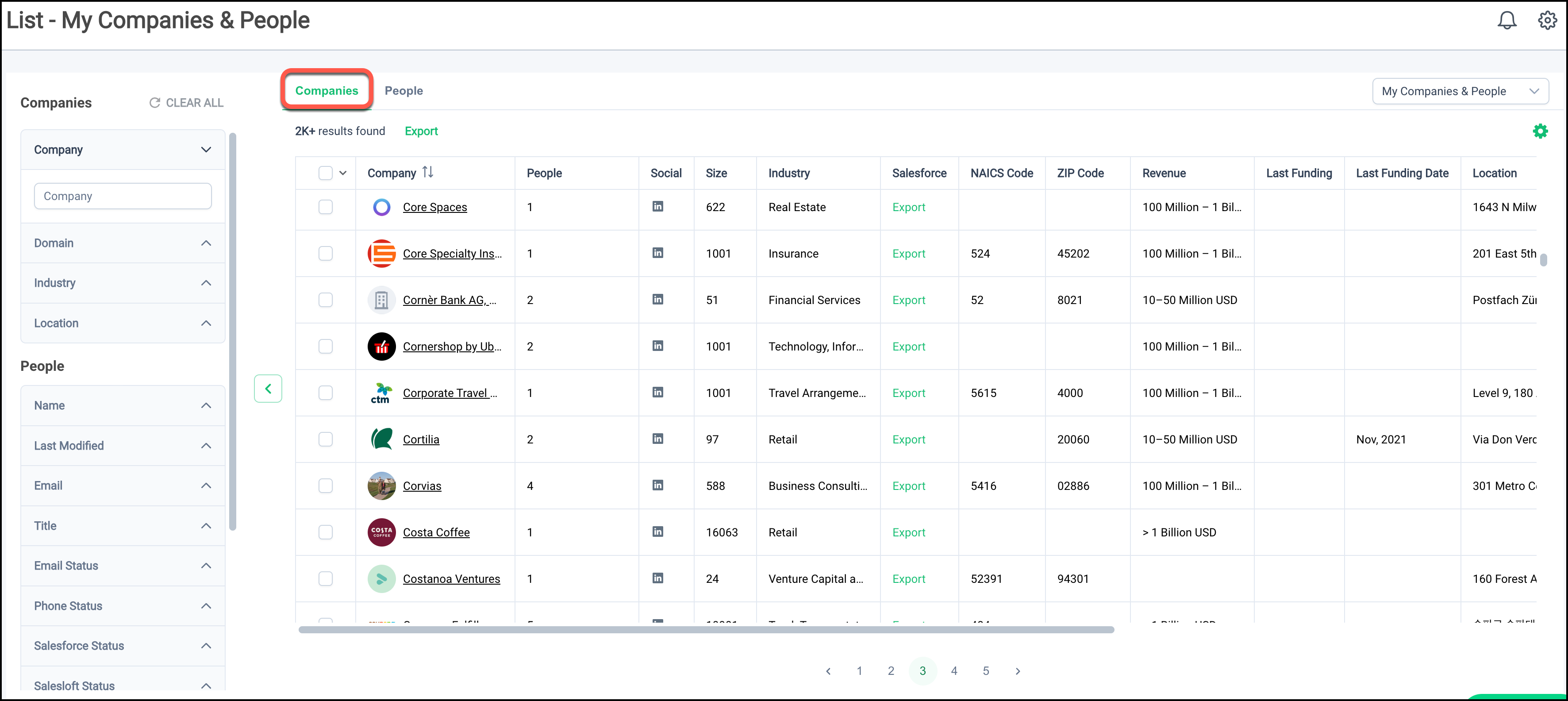1568x701 pixels.
Task: Click the Costa Coffee logo thumbnail
Action: 382,532
